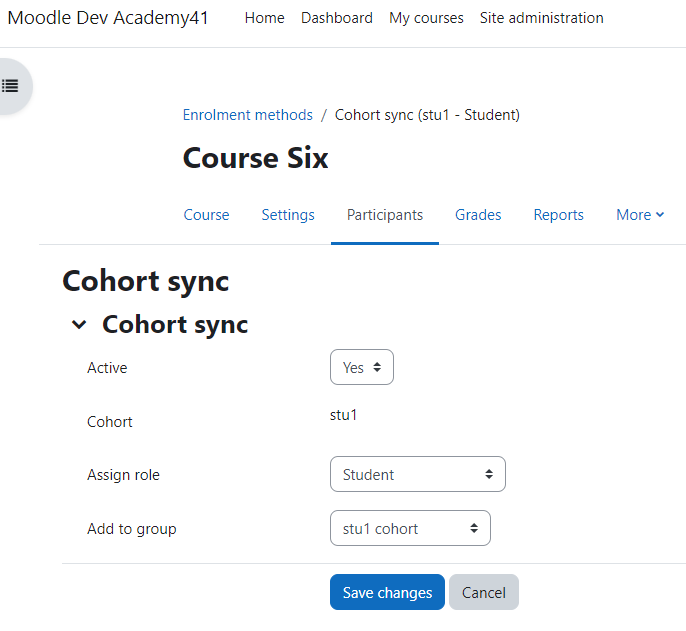Viewport: 686px width, 631px height.
Task: Expand the More menu in course navigation
Action: pos(640,215)
